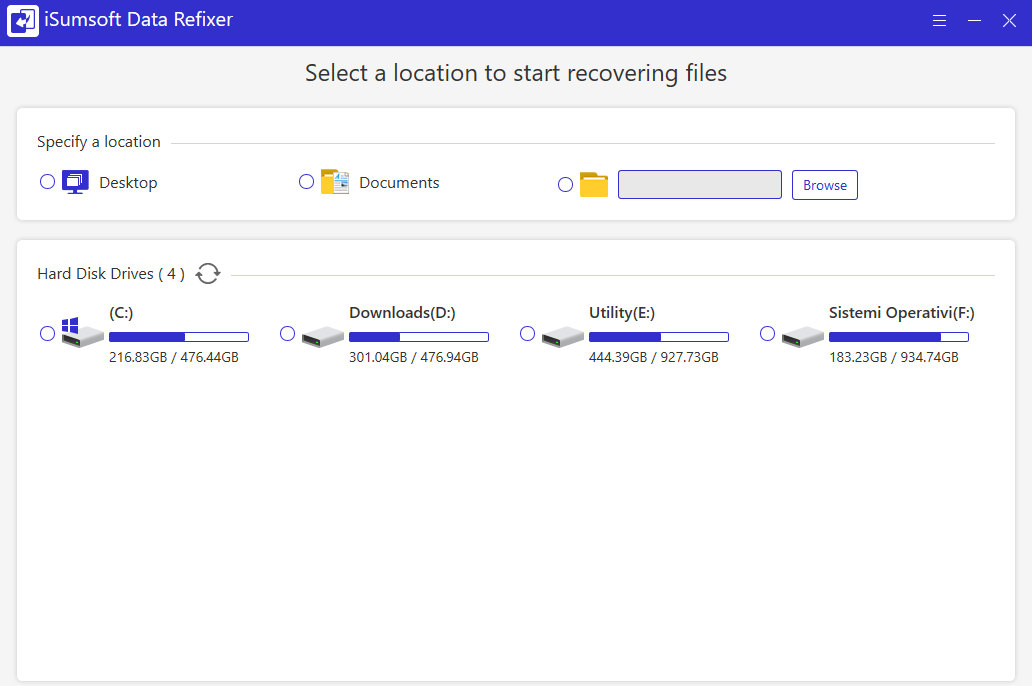Screen dimensions: 1032x686
Task: Select the Desktop radio button
Action: (47, 182)
